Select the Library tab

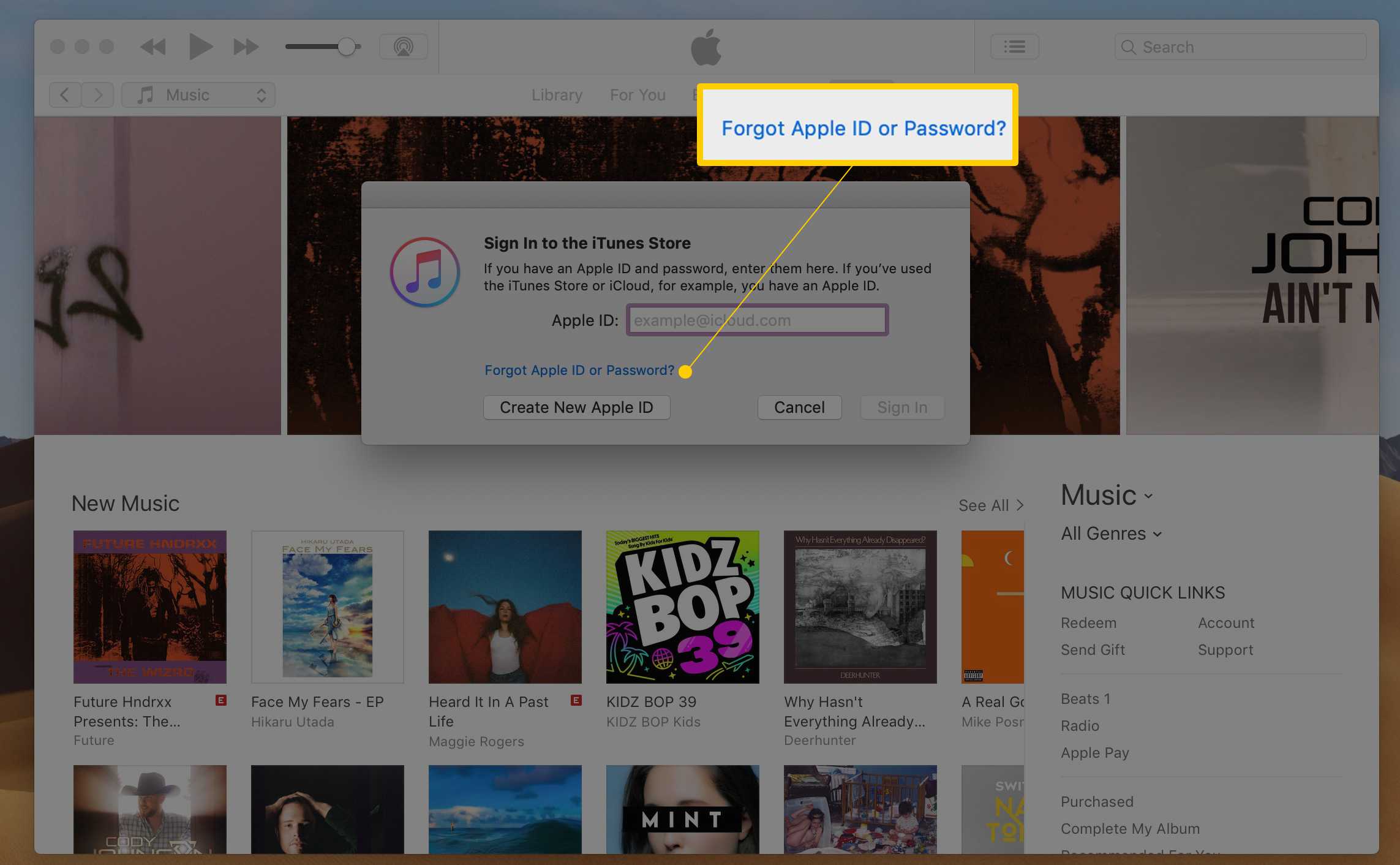[x=558, y=94]
